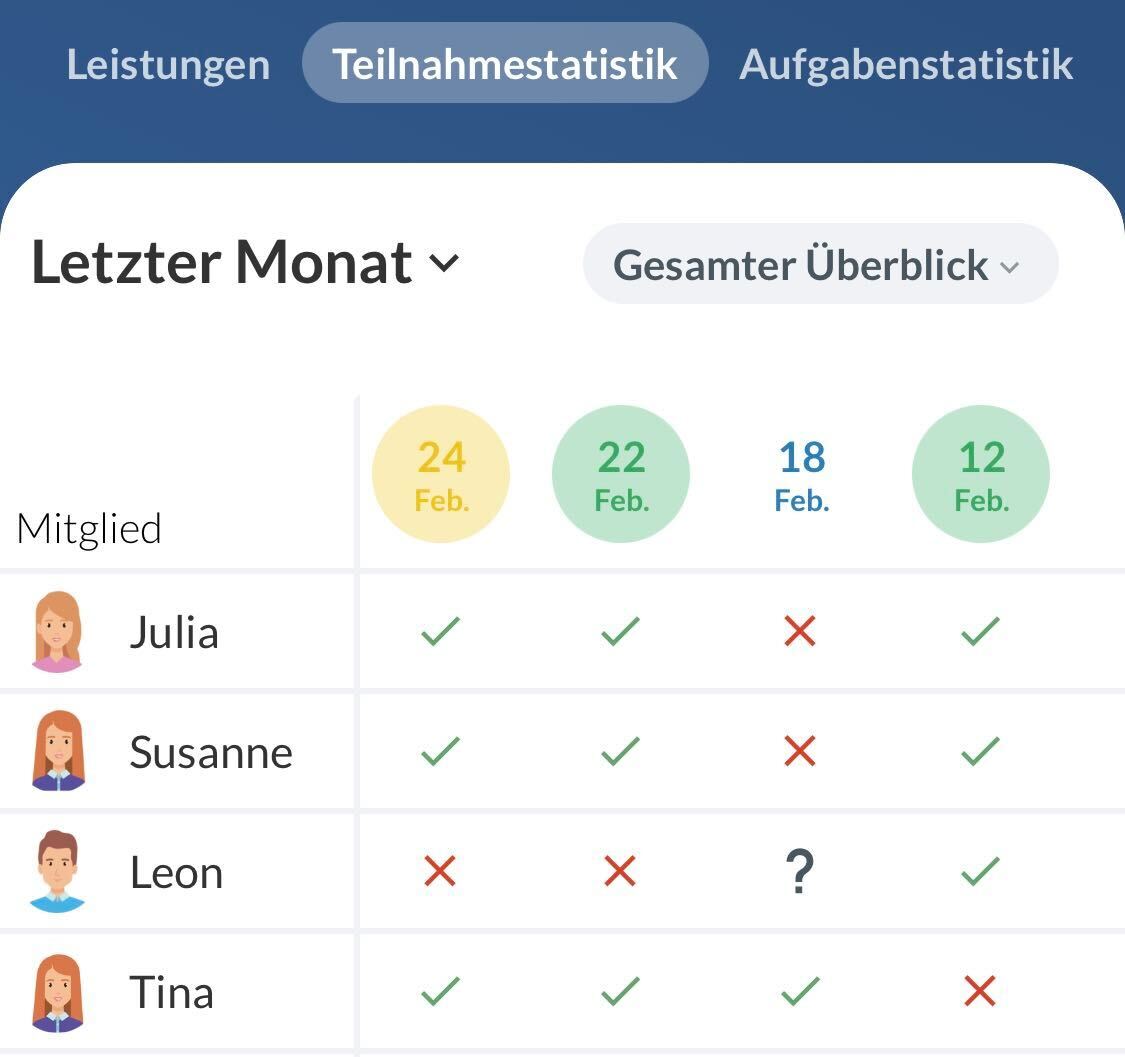The height and width of the screenshot is (1057, 1125).
Task: Toggle Julia's attendance check on 24 Feb.
Action: coord(440,631)
